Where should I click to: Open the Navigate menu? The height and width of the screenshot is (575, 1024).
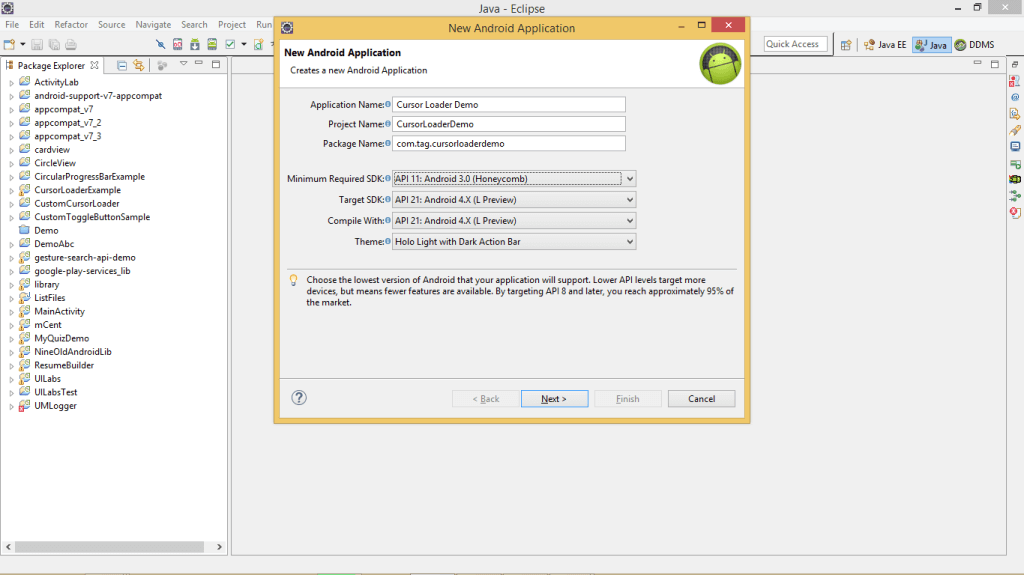pyautogui.click(x=153, y=24)
